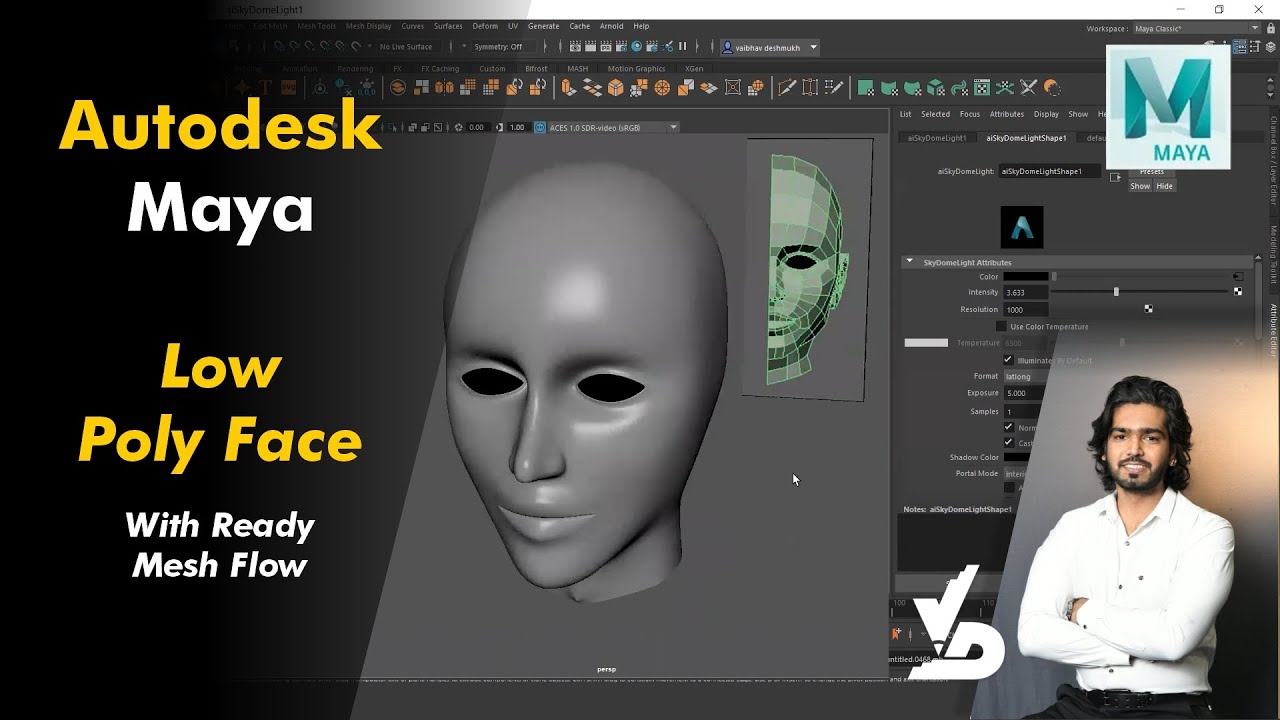
Task: Click the Arnold logo node thumbnail
Action: pos(1022,227)
